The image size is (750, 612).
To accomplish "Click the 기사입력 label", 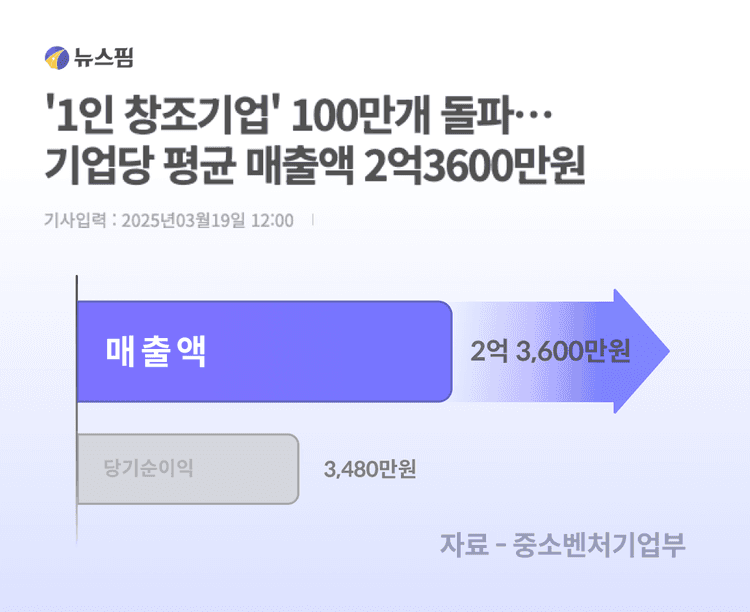I will [x=75, y=220].
